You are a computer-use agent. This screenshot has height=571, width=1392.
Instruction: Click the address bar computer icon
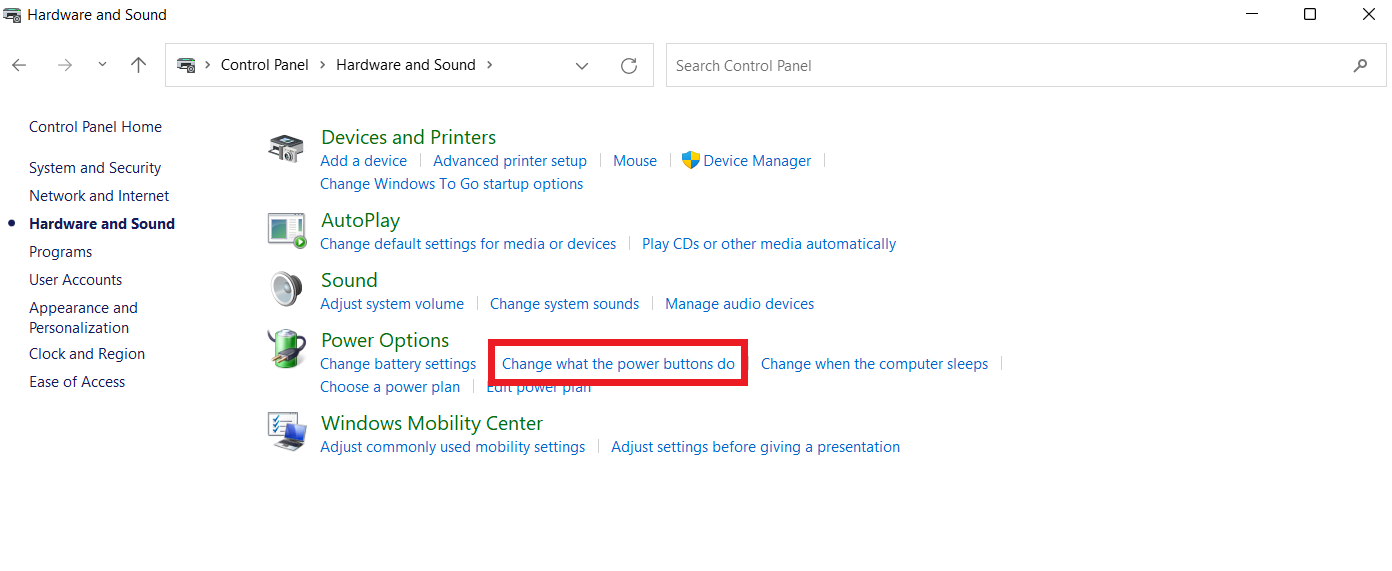tap(186, 65)
